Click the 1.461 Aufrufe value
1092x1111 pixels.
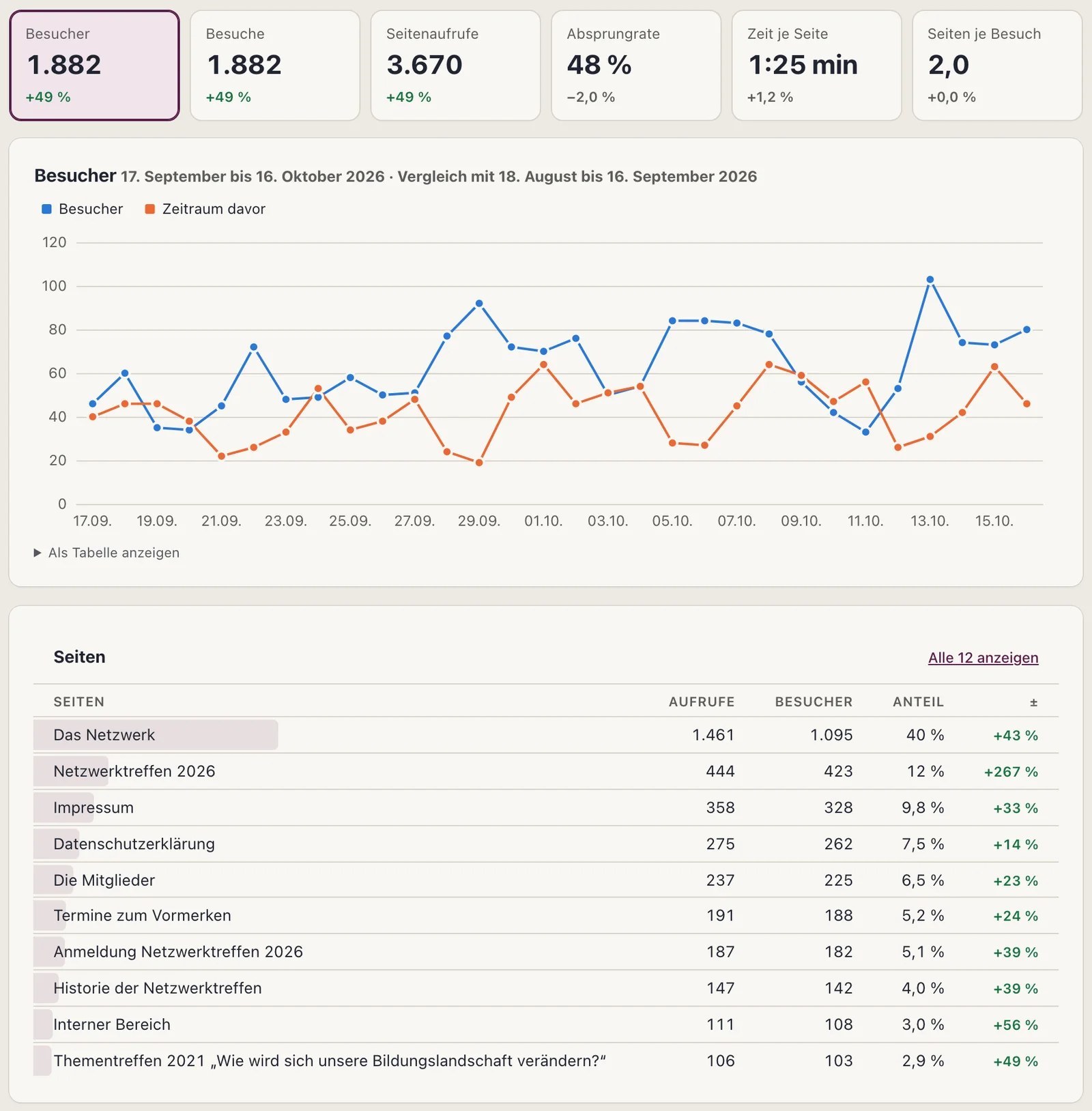[713, 735]
